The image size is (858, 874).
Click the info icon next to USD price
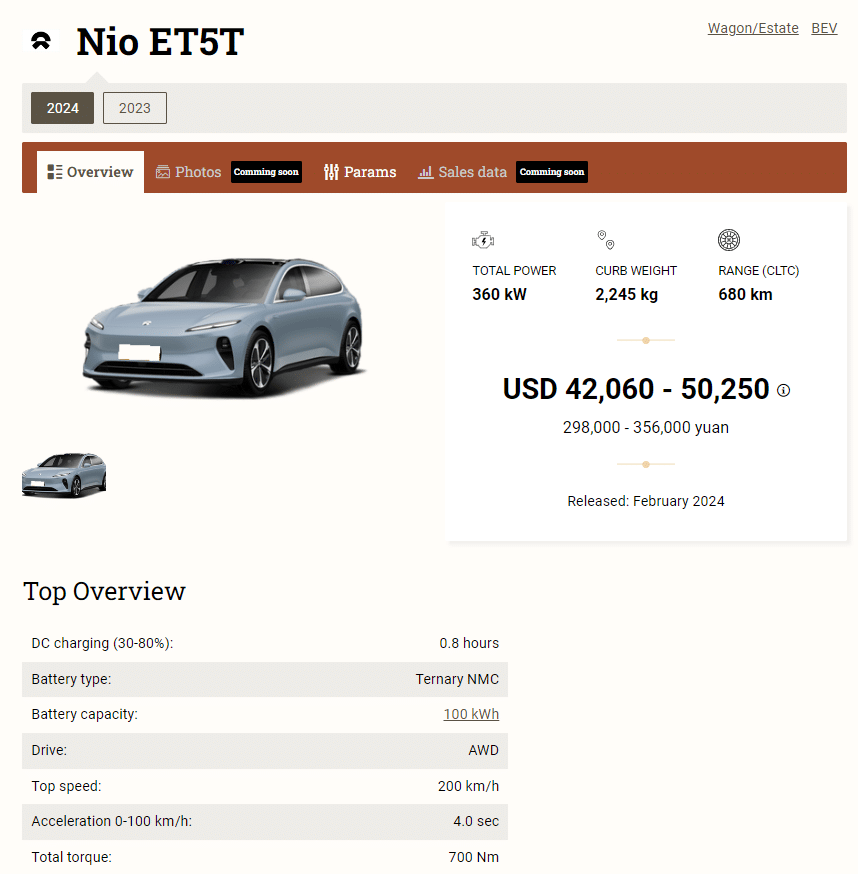coord(783,390)
